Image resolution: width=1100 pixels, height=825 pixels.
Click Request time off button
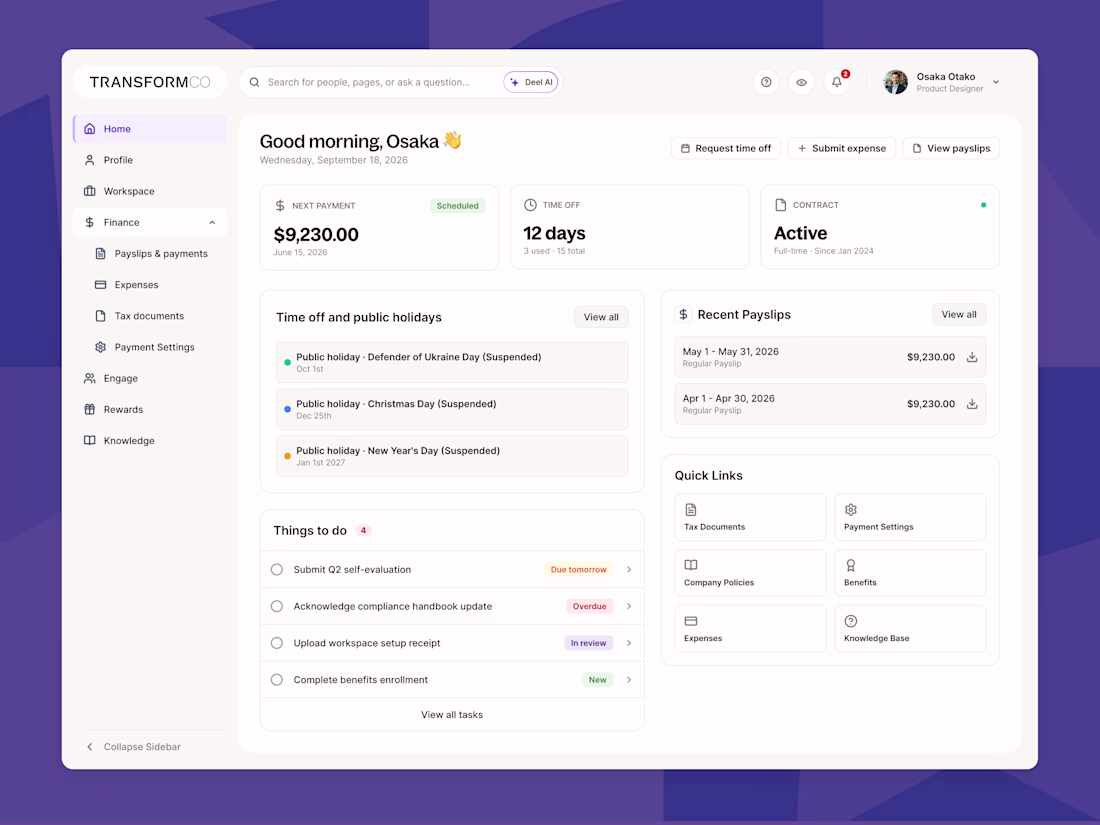726,149
